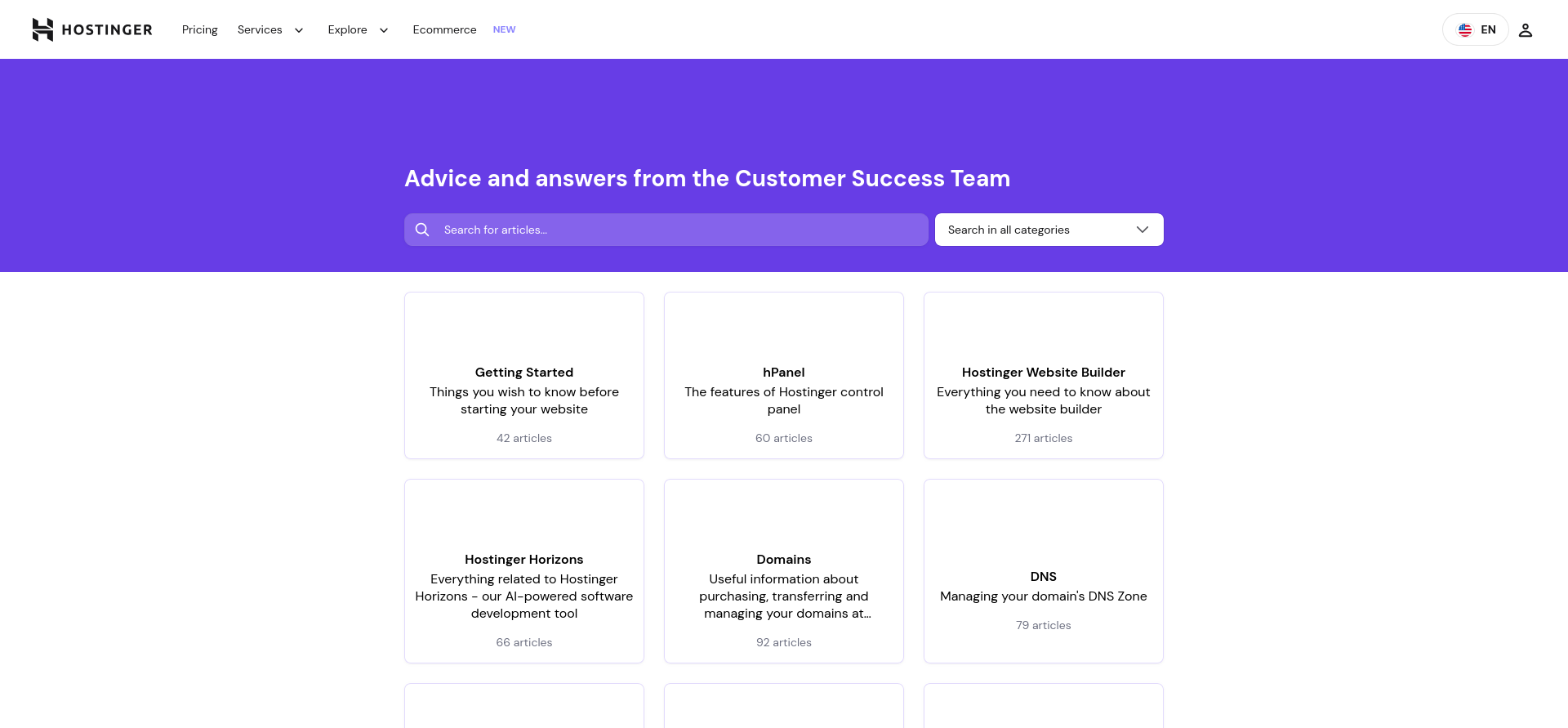Expand the Services menu chevron
Screen dimensions: 1568x728
tap(299, 30)
